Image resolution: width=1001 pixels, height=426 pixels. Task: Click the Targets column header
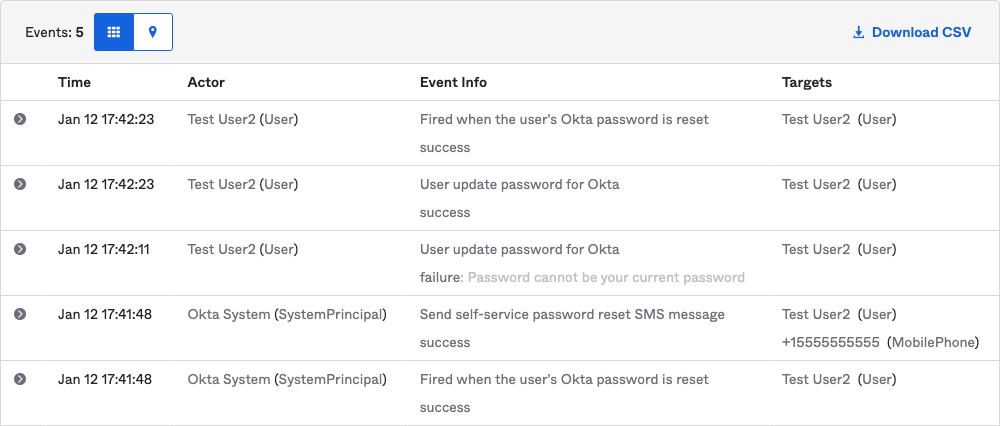pyautogui.click(x=807, y=82)
